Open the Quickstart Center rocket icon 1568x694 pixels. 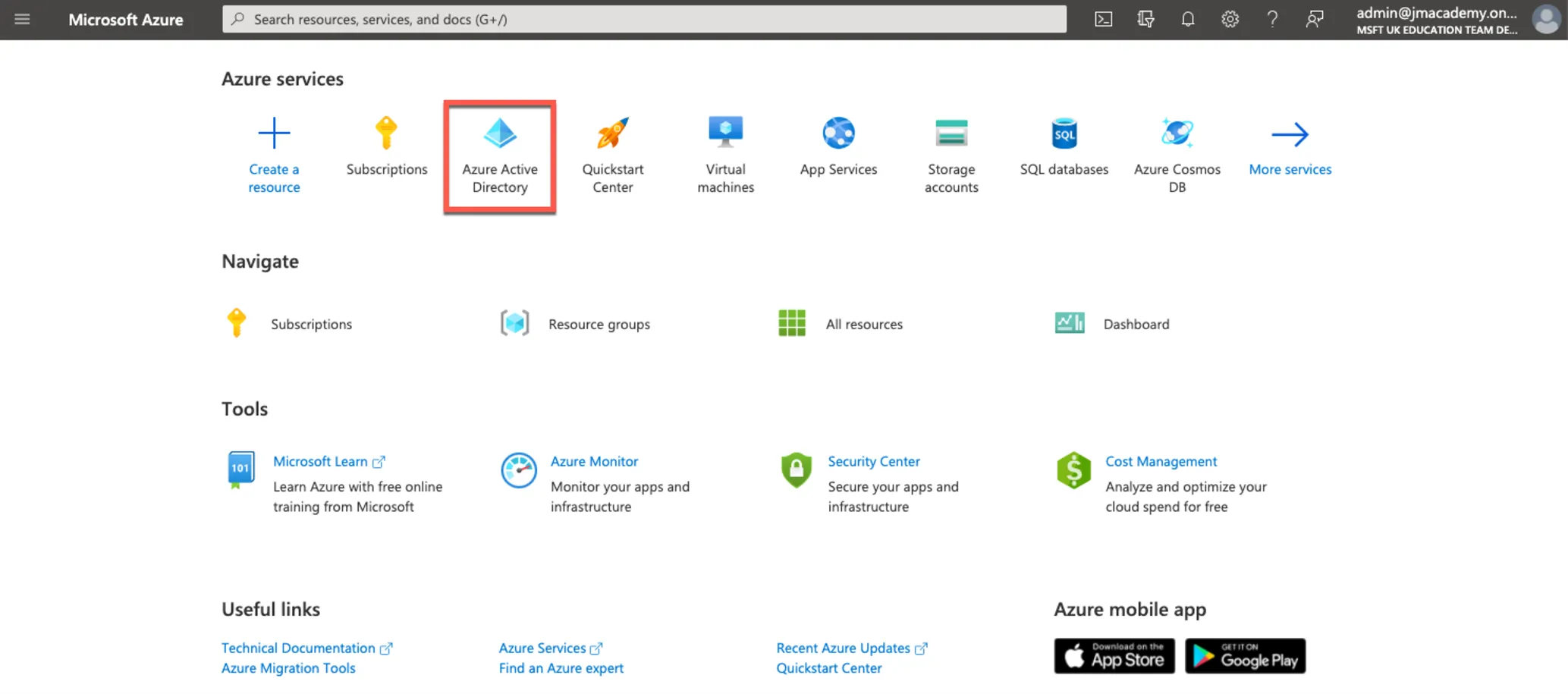click(x=612, y=133)
